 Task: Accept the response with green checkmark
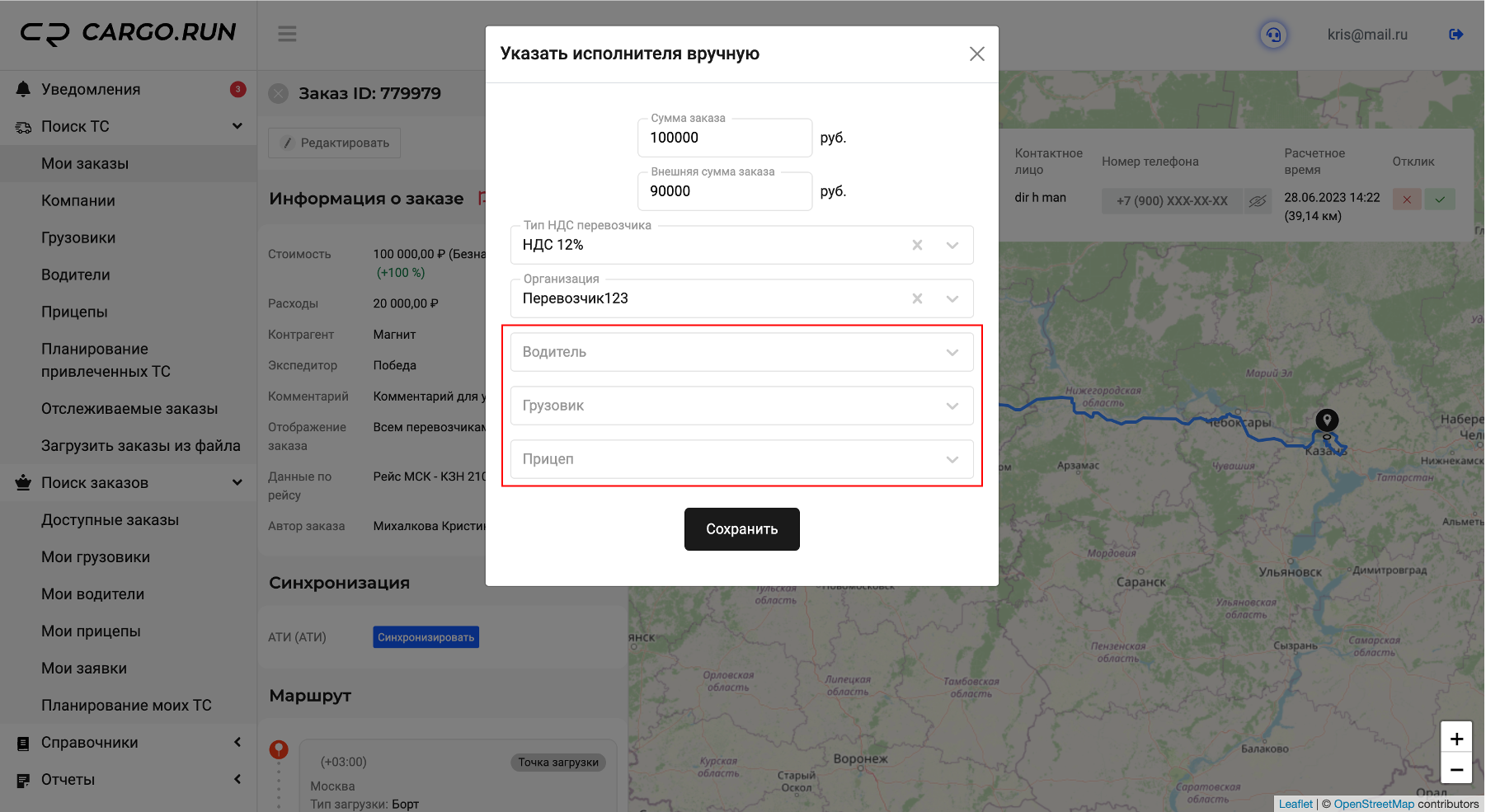click(x=1440, y=199)
